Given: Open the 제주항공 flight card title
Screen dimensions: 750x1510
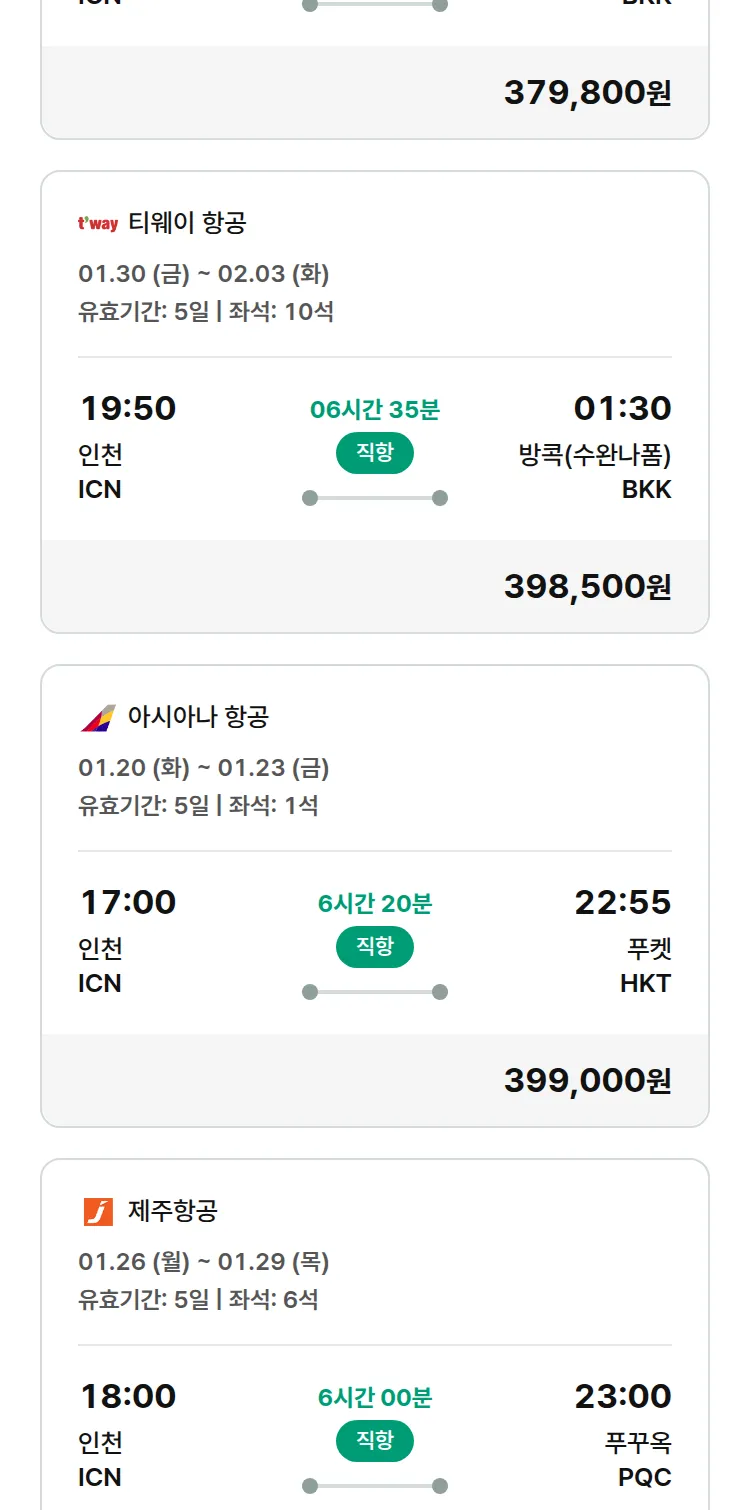Looking at the screenshot, I should click(x=173, y=1211).
